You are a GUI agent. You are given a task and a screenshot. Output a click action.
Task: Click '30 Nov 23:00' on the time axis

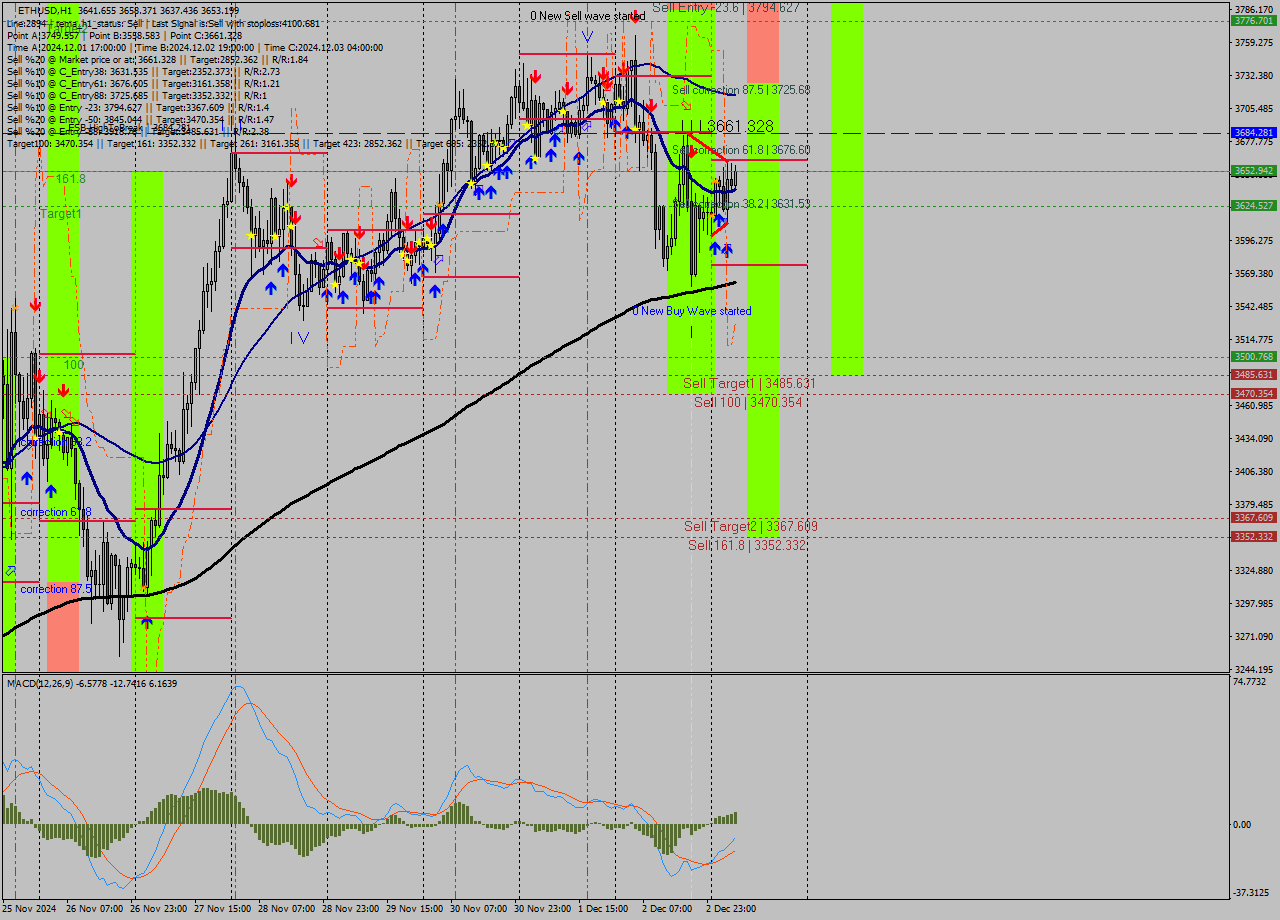tap(543, 909)
